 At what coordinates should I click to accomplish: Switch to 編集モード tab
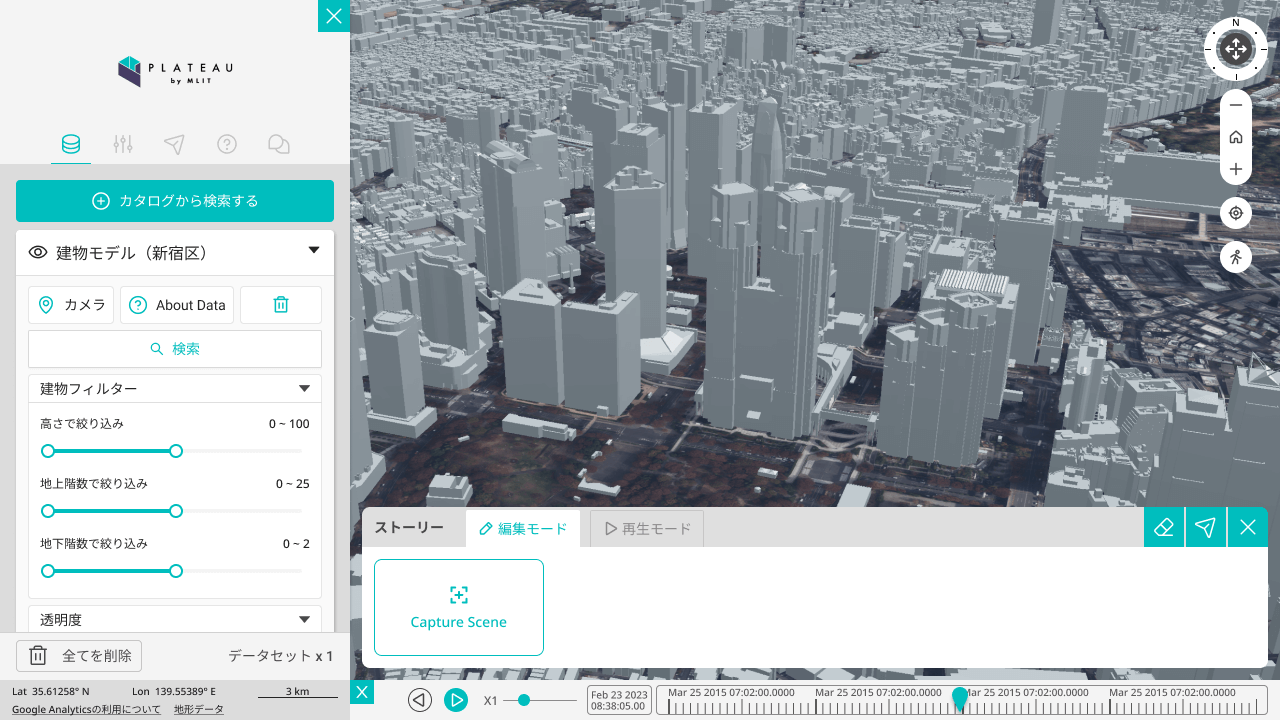coord(523,529)
